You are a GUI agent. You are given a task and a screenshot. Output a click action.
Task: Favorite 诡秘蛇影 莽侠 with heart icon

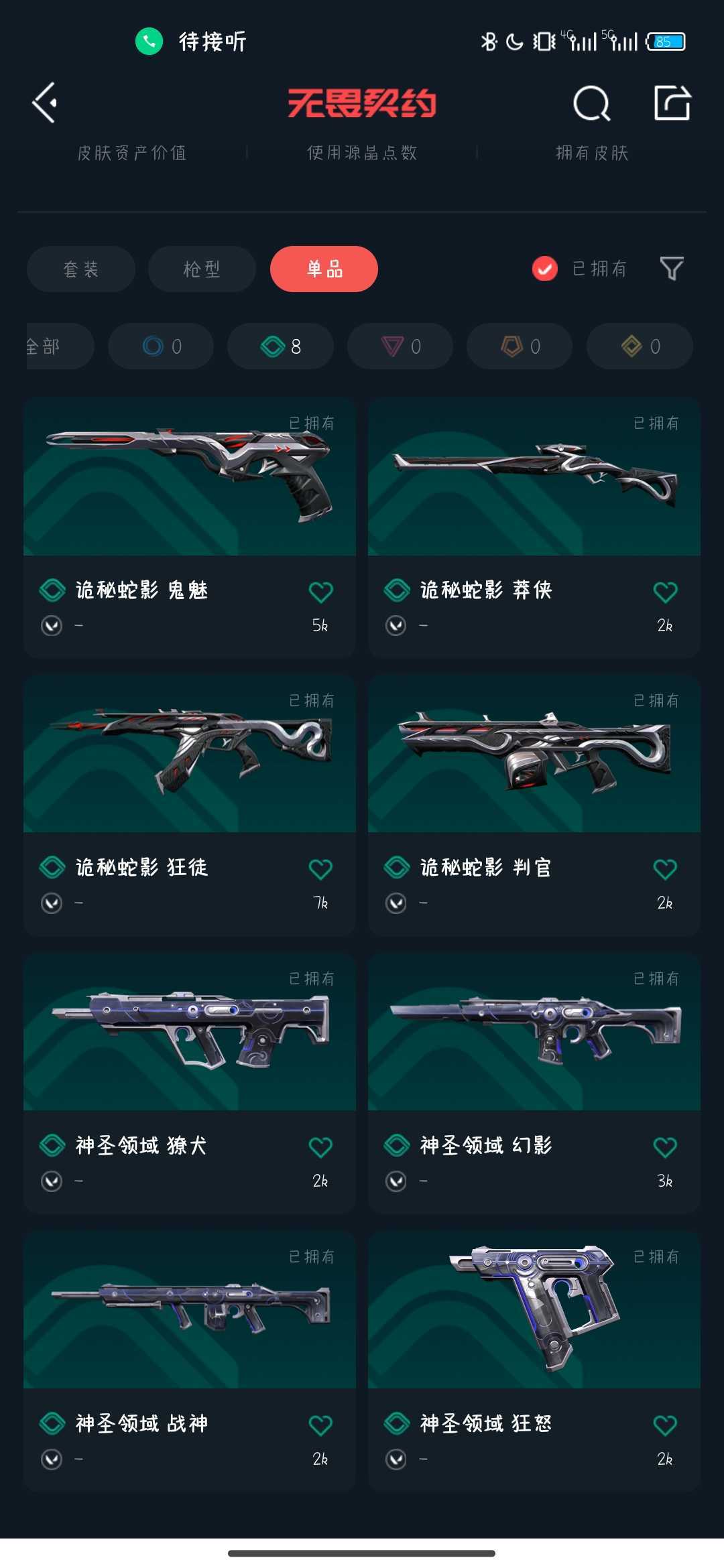pos(665,592)
